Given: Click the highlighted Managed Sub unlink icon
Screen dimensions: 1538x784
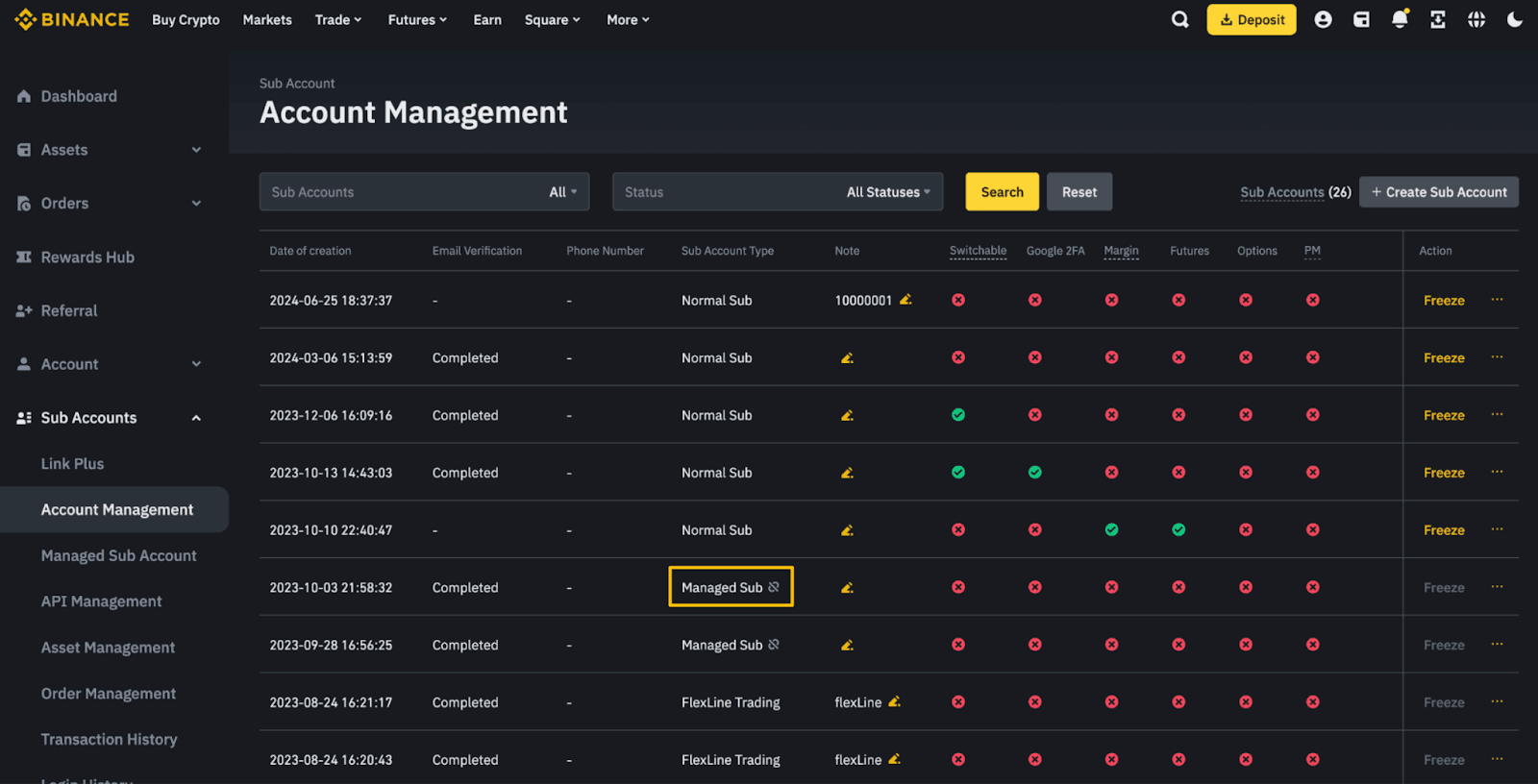Looking at the screenshot, I should 774,587.
